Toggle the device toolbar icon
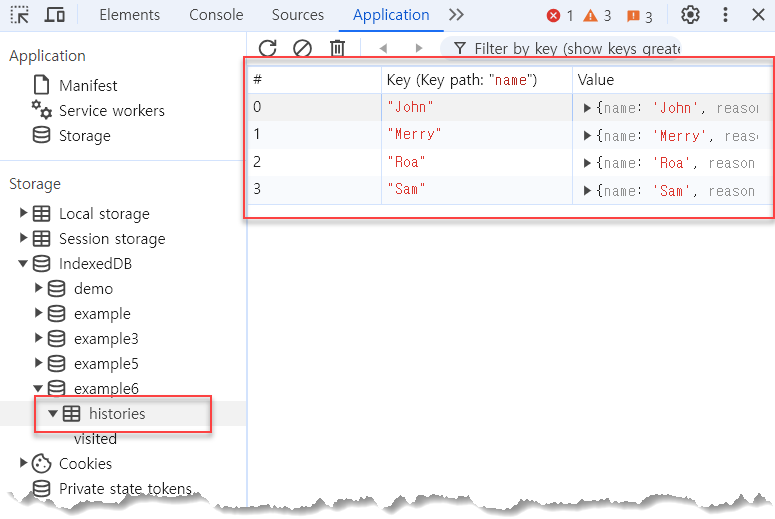Image resolution: width=775 pixels, height=519 pixels. click(56, 15)
